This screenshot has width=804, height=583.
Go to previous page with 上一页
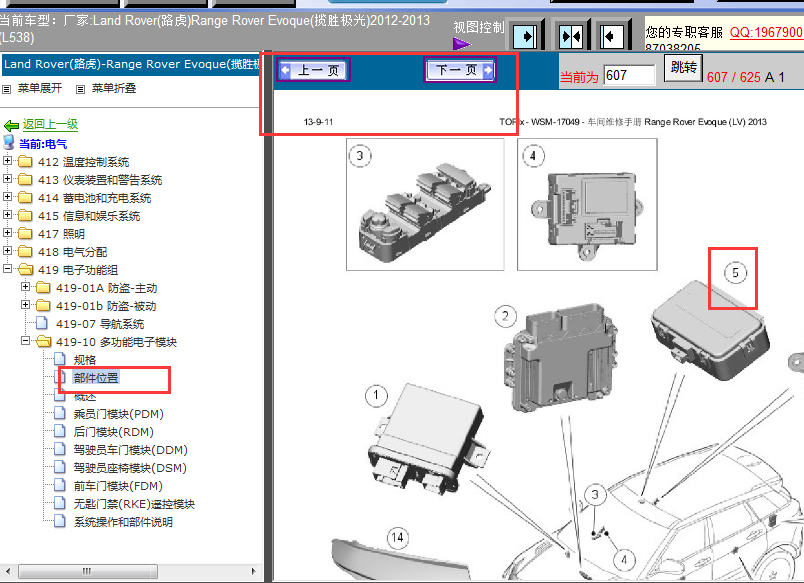(x=314, y=70)
